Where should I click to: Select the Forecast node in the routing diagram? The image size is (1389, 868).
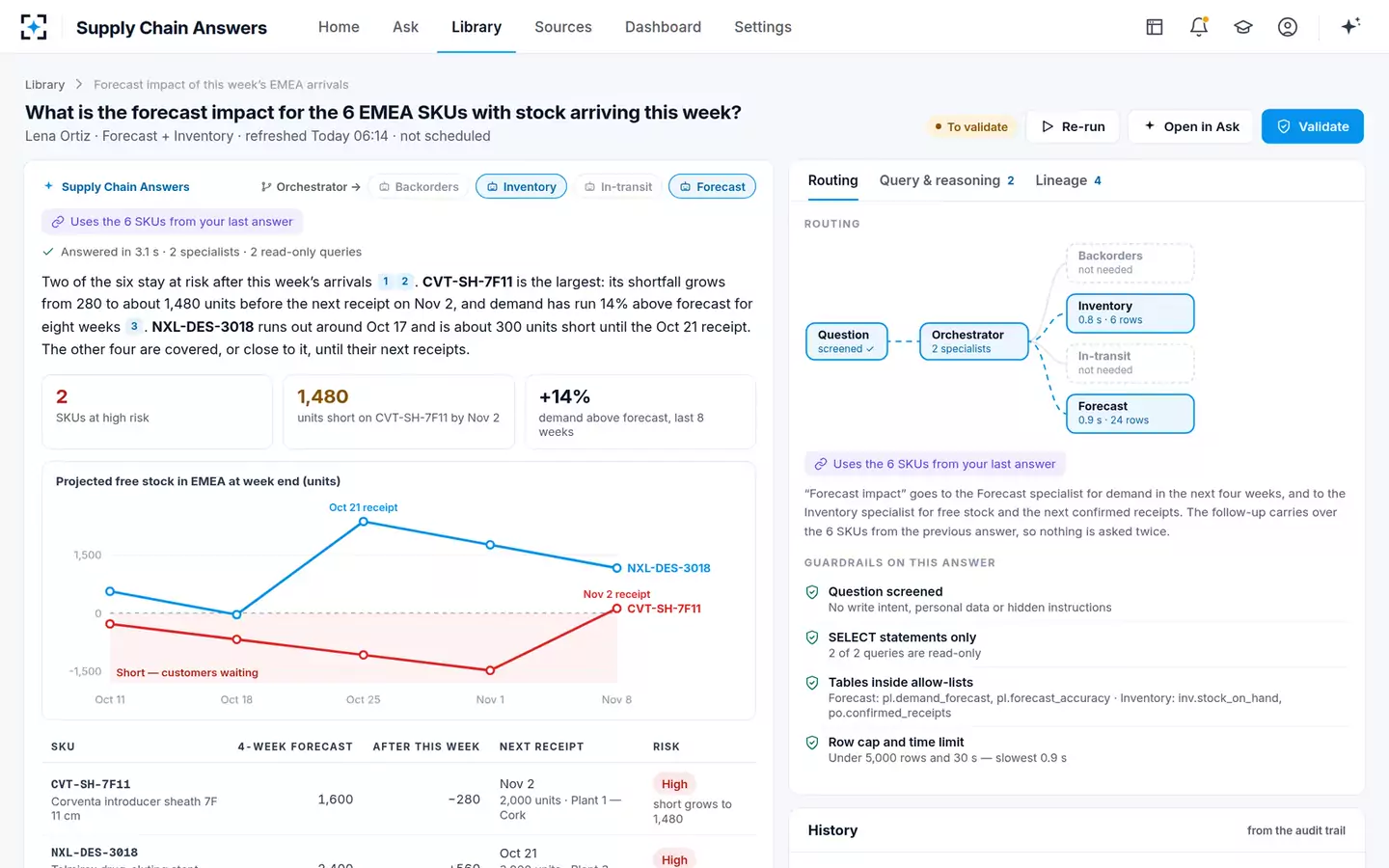pyautogui.click(x=1130, y=413)
